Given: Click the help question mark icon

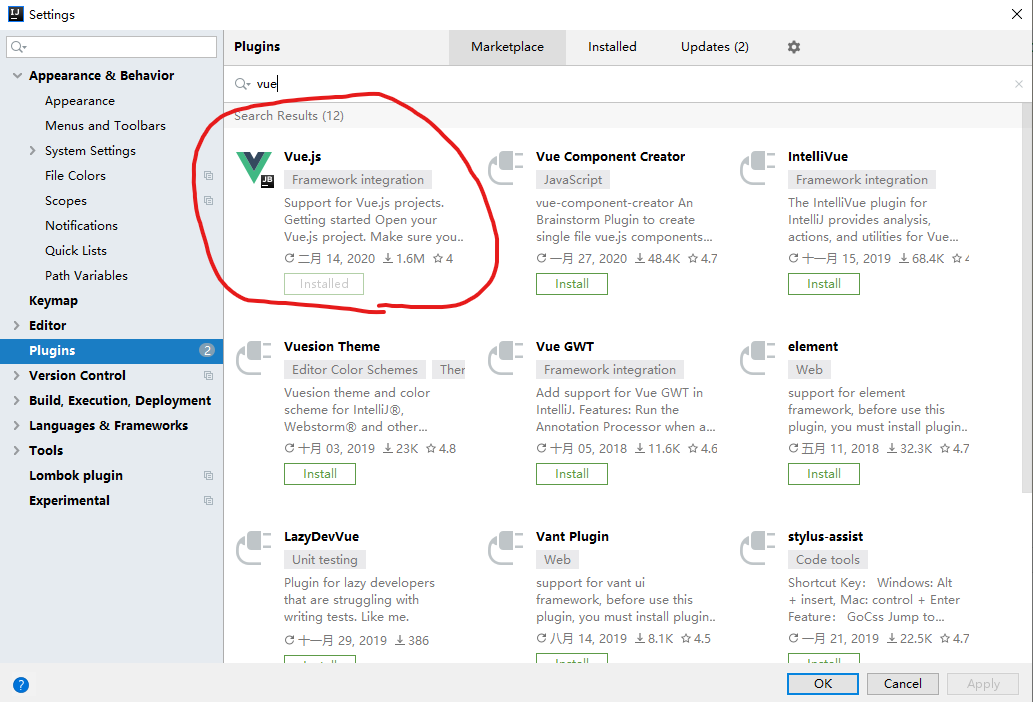Looking at the screenshot, I should pyautogui.click(x=21, y=685).
